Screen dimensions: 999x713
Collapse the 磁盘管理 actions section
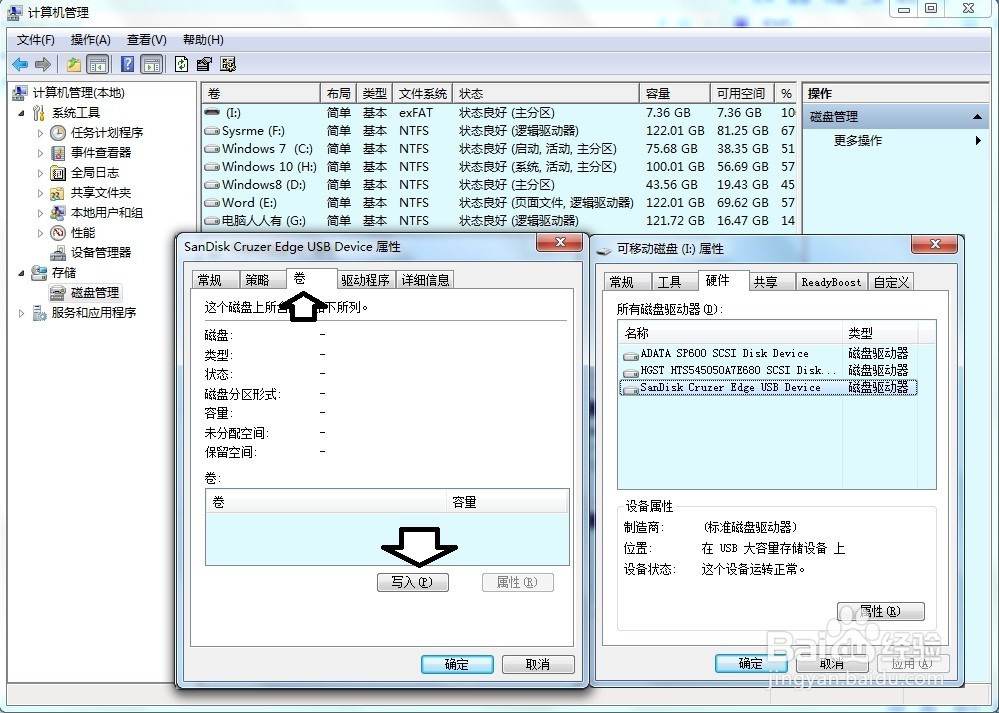coord(977,117)
